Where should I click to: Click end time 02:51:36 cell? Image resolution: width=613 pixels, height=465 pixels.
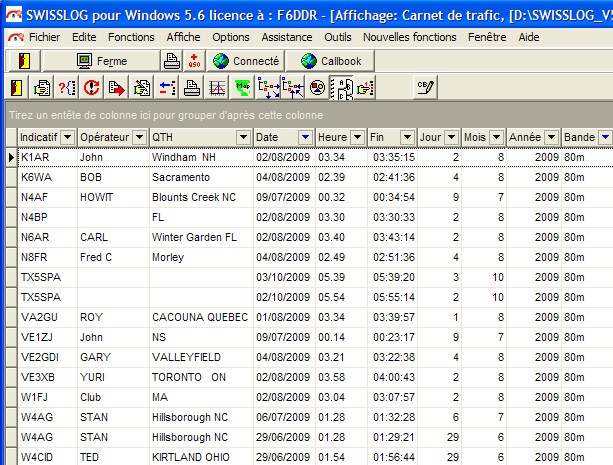click(393, 257)
